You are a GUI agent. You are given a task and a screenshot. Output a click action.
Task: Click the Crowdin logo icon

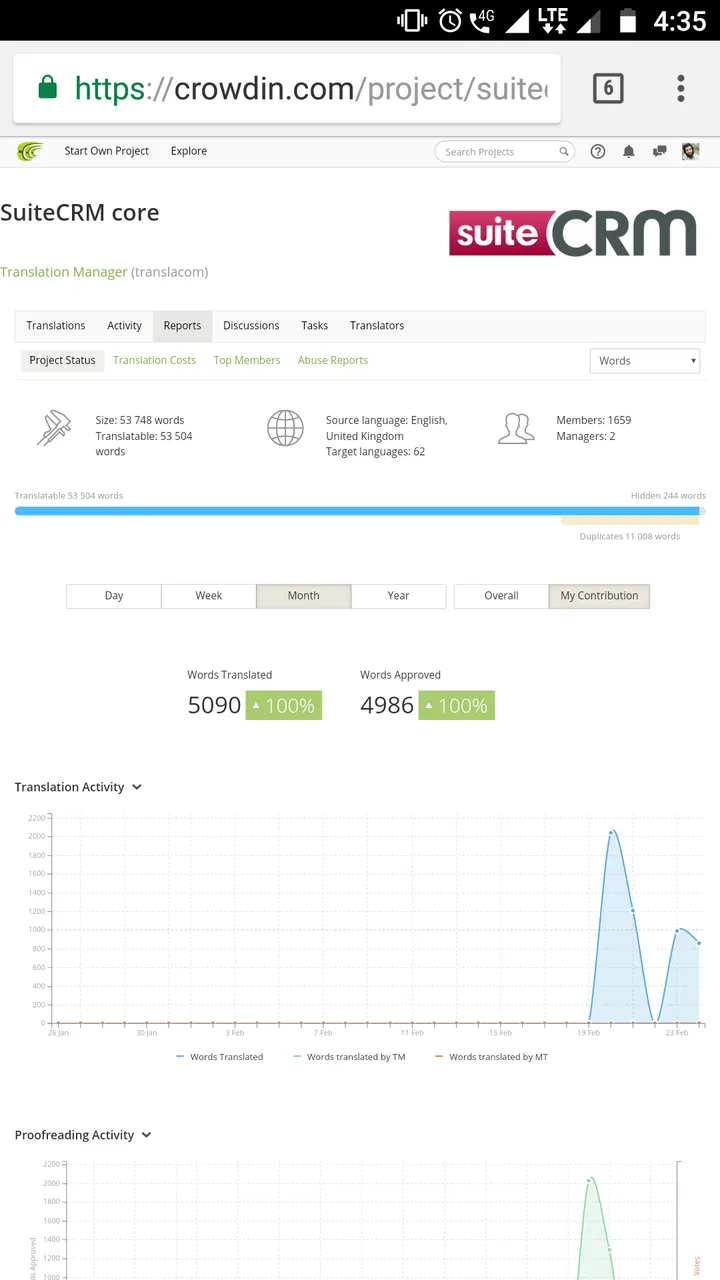click(x=30, y=151)
